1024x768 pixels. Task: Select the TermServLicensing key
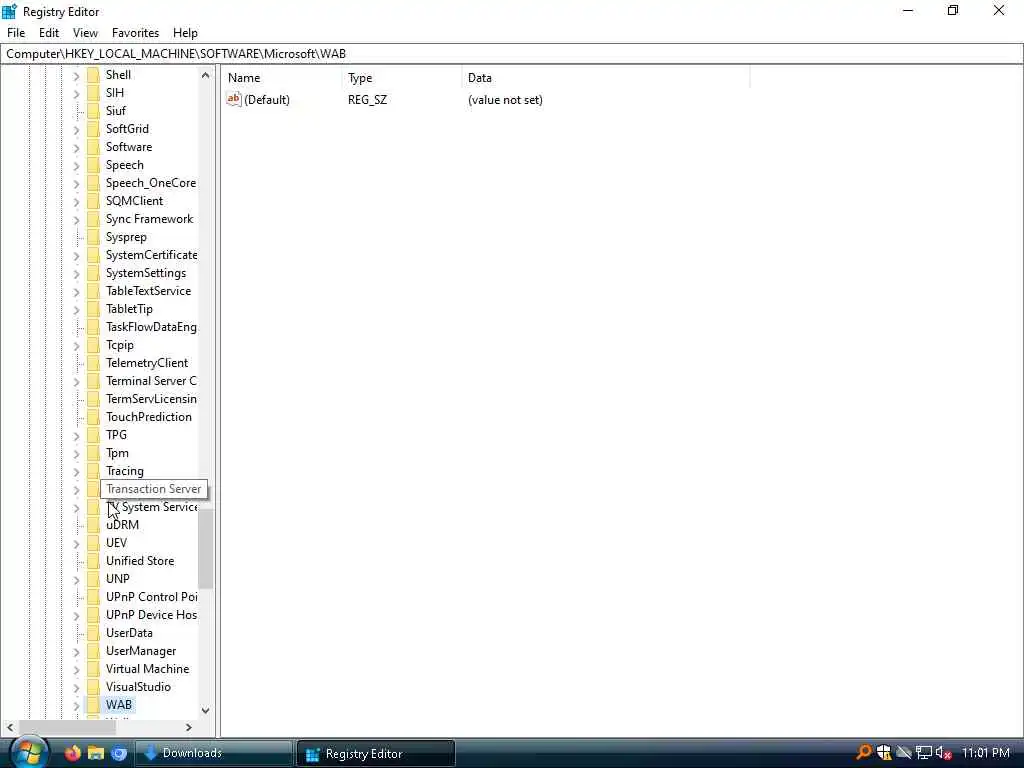pyautogui.click(x=151, y=399)
